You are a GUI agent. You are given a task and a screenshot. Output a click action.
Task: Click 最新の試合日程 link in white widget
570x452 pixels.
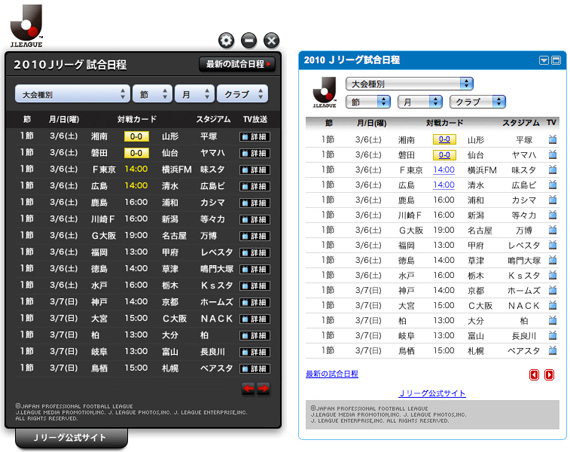pyautogui.click(x=332, y=374)
